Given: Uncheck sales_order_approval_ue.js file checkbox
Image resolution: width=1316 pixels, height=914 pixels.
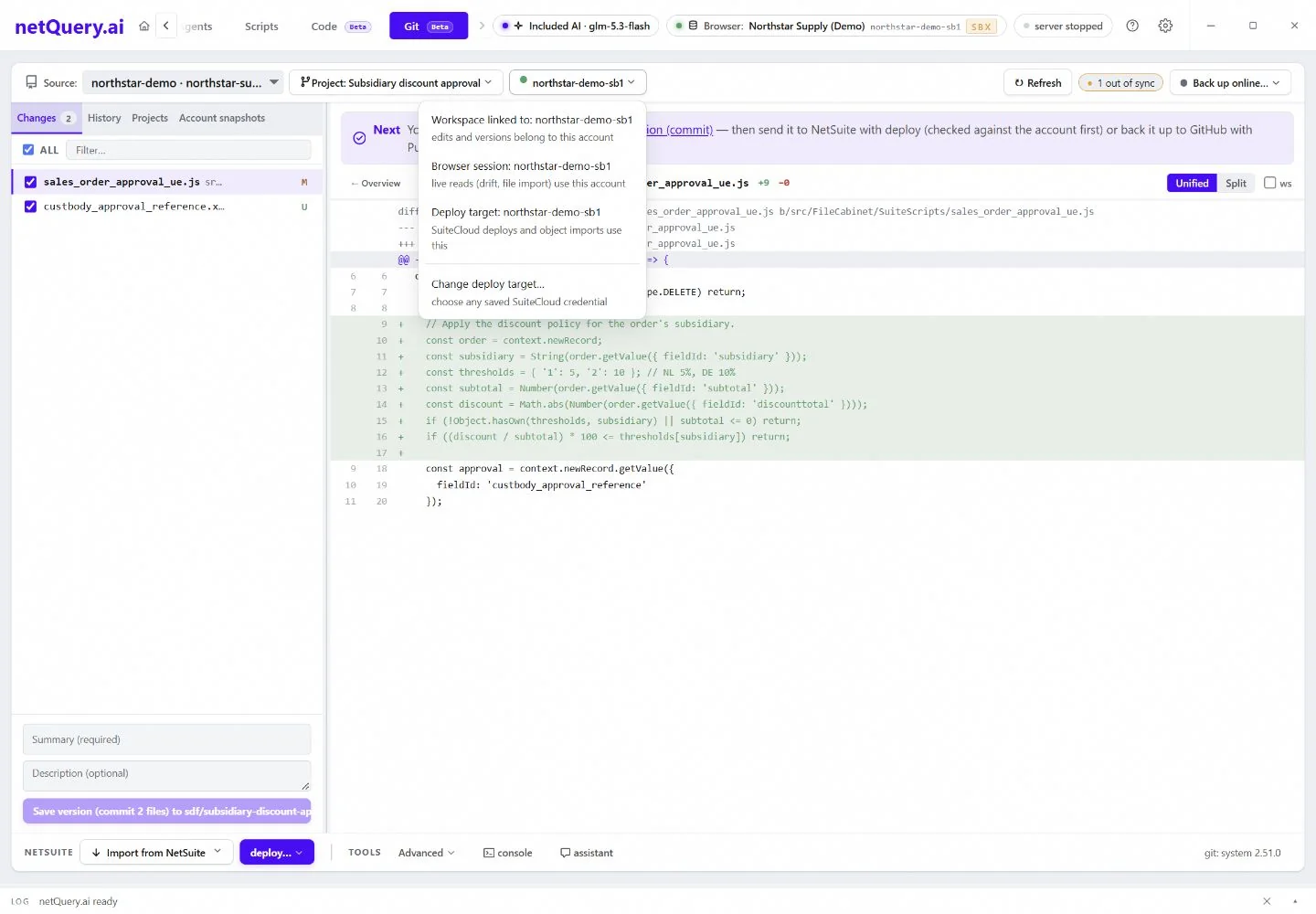Looking at the screenshot, I should [30, 182].
